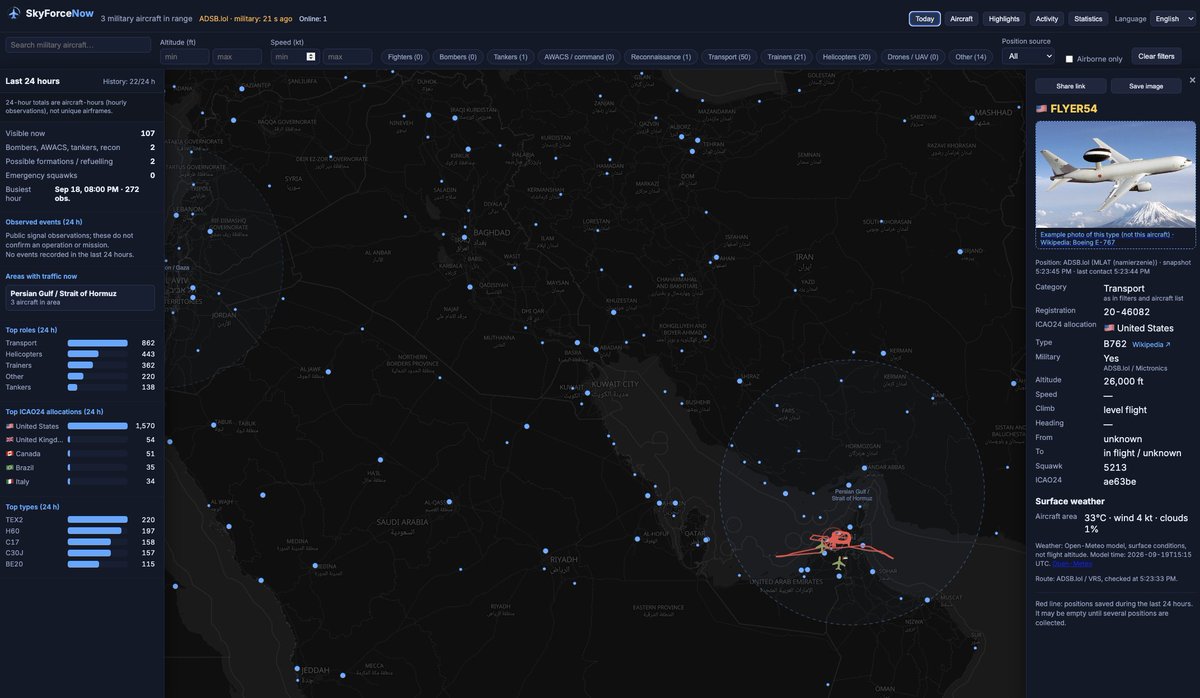
Task: Click the Clear filters button
Action: 1156,56
